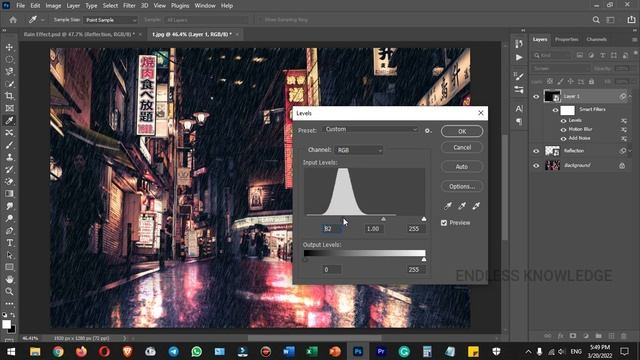This screenshot has height=360, width=640.
Task: Open the Layers panel menu
Action: pos(634,40)
